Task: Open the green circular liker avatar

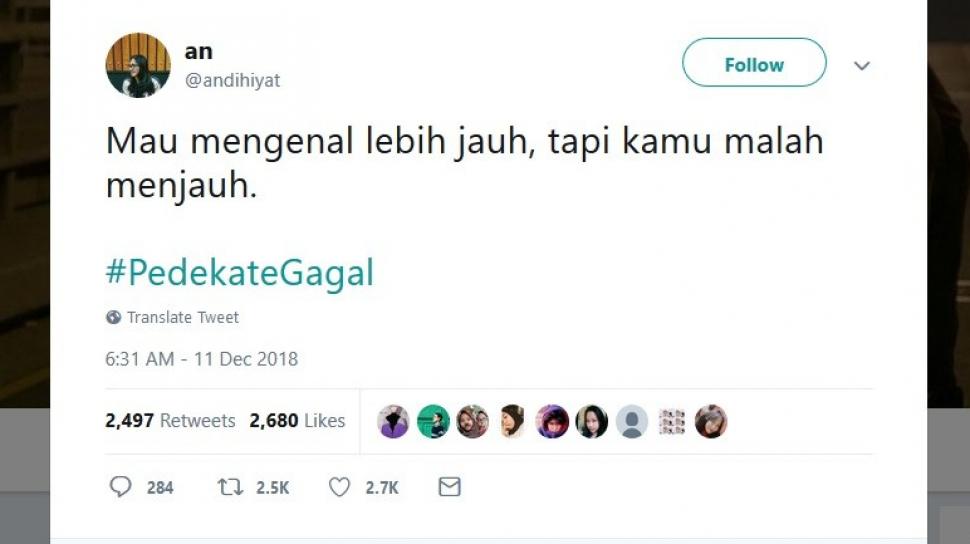Action: point(433,421)
